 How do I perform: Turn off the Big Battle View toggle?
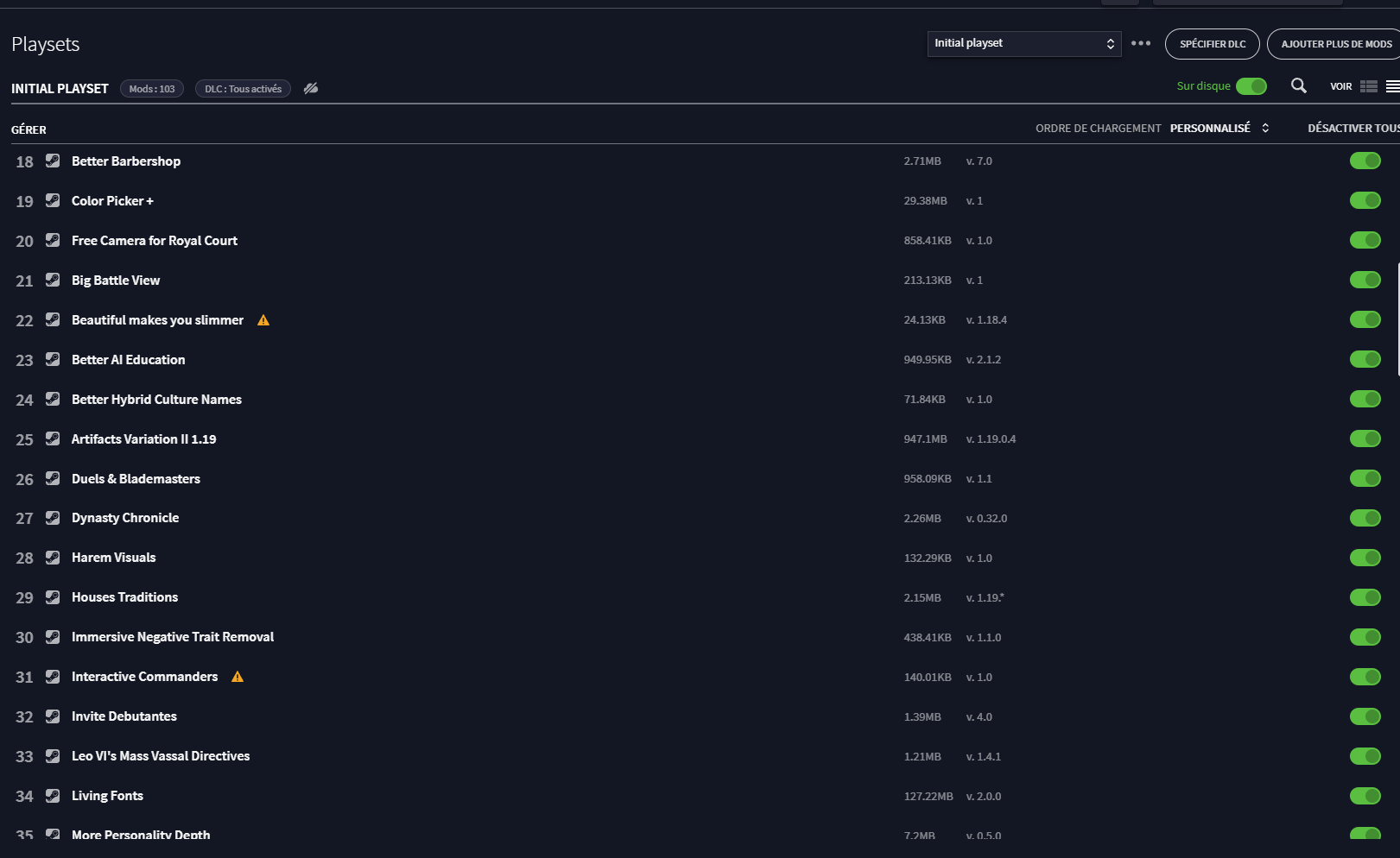(1365, 280)
